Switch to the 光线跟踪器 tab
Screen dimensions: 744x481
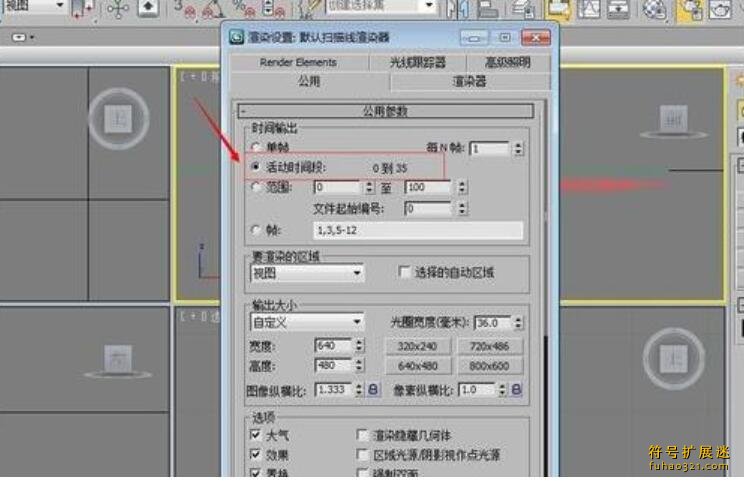pyautogui.click(x=418, y=62)
